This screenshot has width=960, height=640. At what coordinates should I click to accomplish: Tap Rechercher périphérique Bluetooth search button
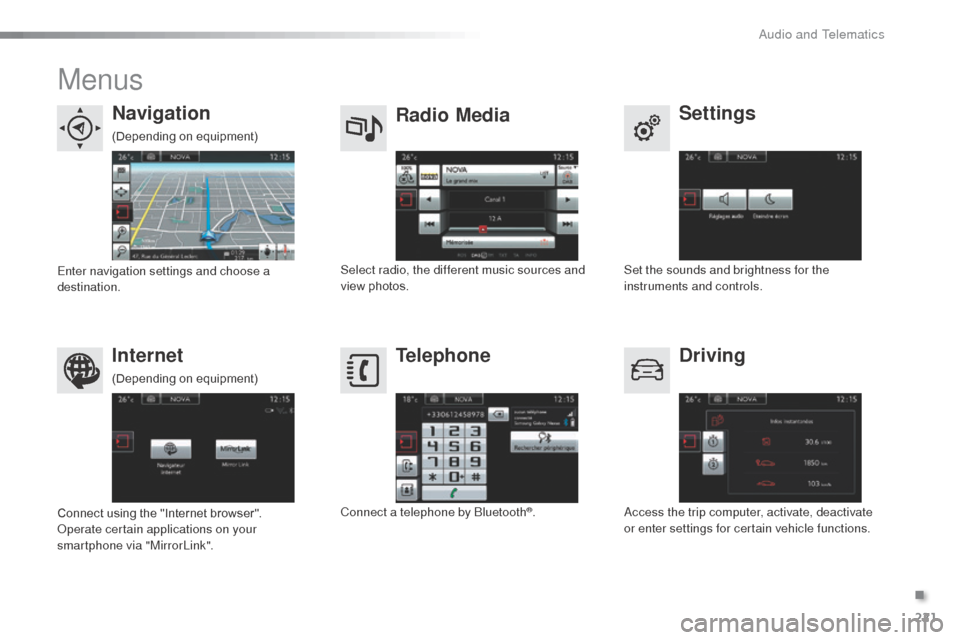[x=544, y=442]
